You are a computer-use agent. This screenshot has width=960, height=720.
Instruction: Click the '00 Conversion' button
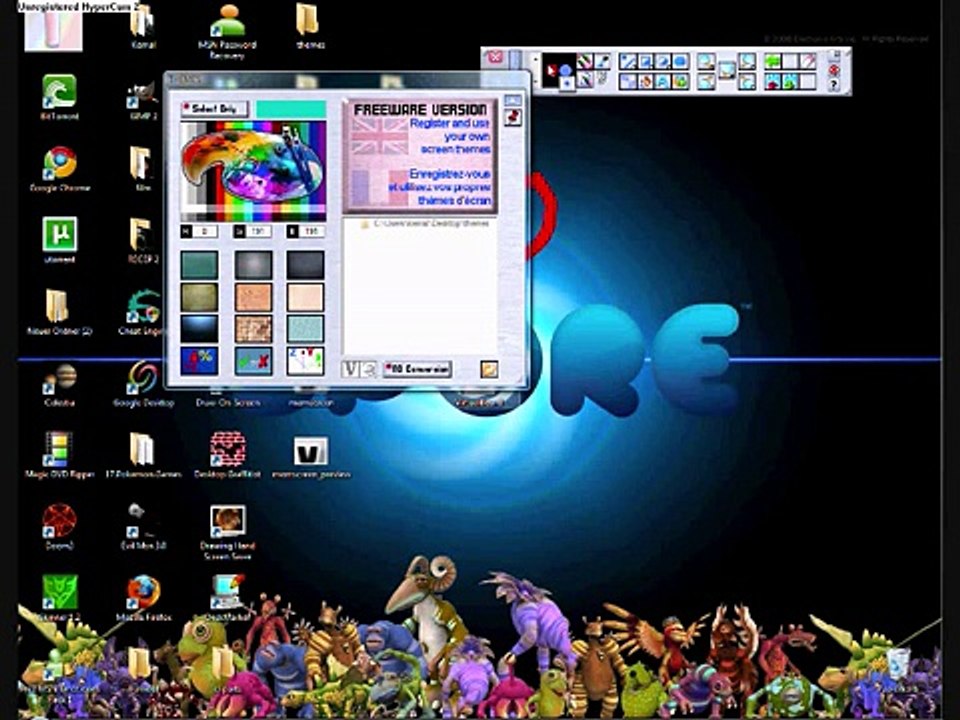tap(417, 369)
